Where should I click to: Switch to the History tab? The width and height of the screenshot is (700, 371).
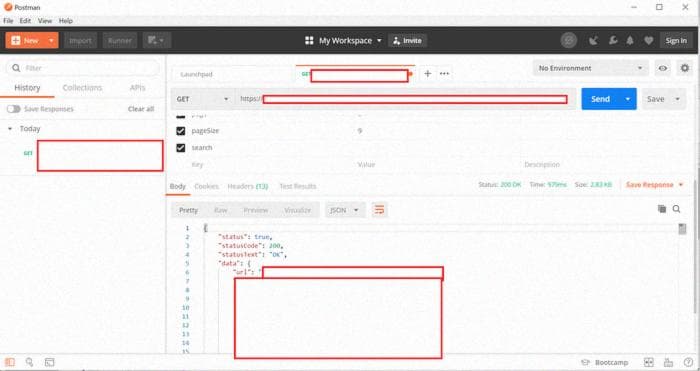pyautogui.click(x=27, y=88)
